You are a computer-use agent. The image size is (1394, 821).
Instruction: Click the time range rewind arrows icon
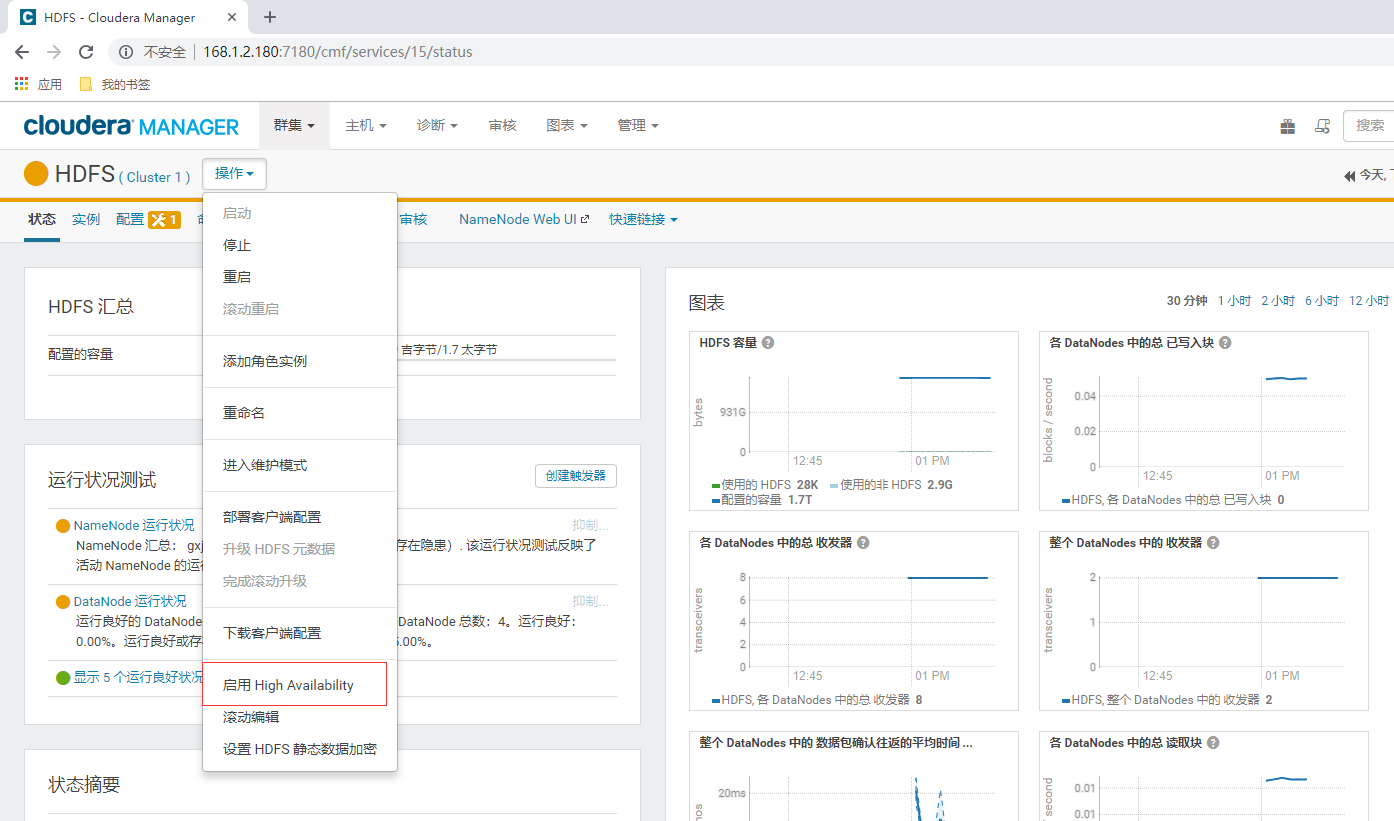click(x=1349, y=175)
